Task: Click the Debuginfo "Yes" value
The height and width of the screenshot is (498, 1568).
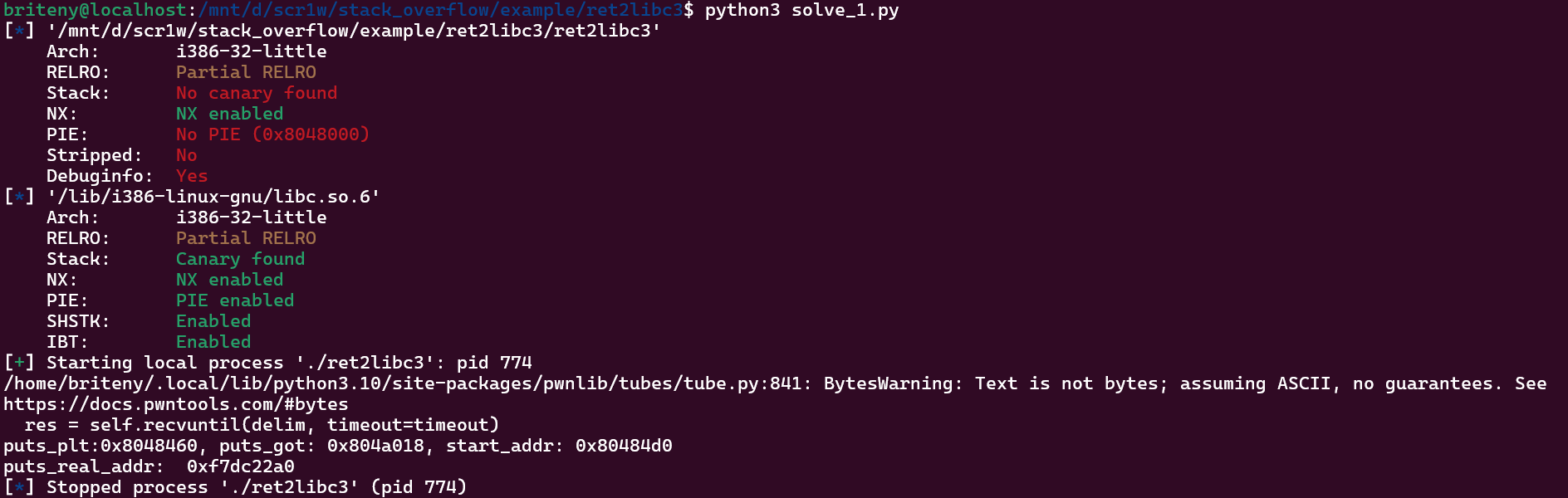Action: pos(191,176)
